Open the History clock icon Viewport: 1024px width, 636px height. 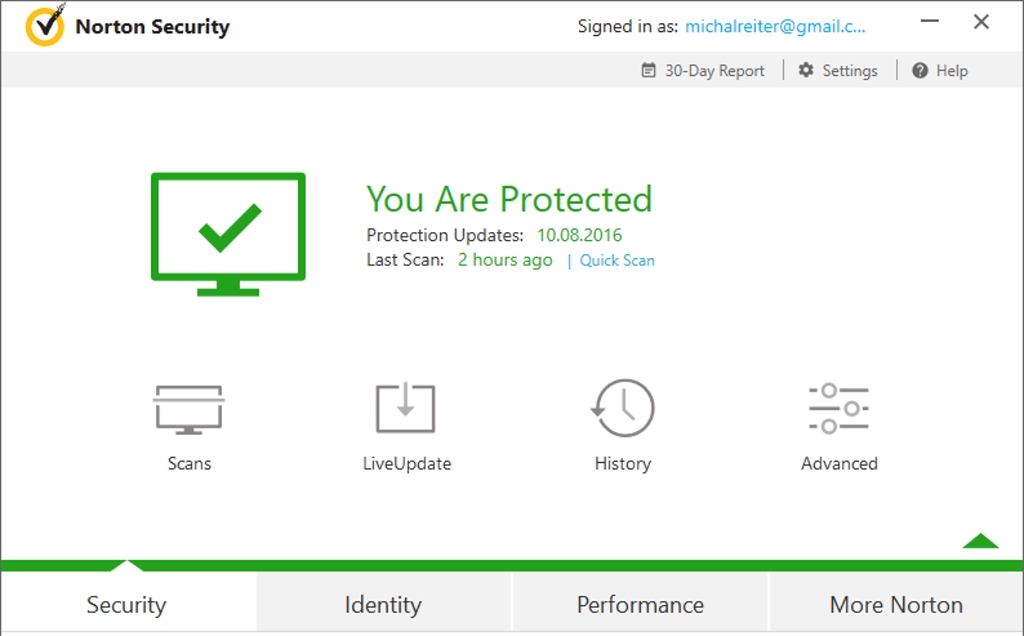coord(622,408)
